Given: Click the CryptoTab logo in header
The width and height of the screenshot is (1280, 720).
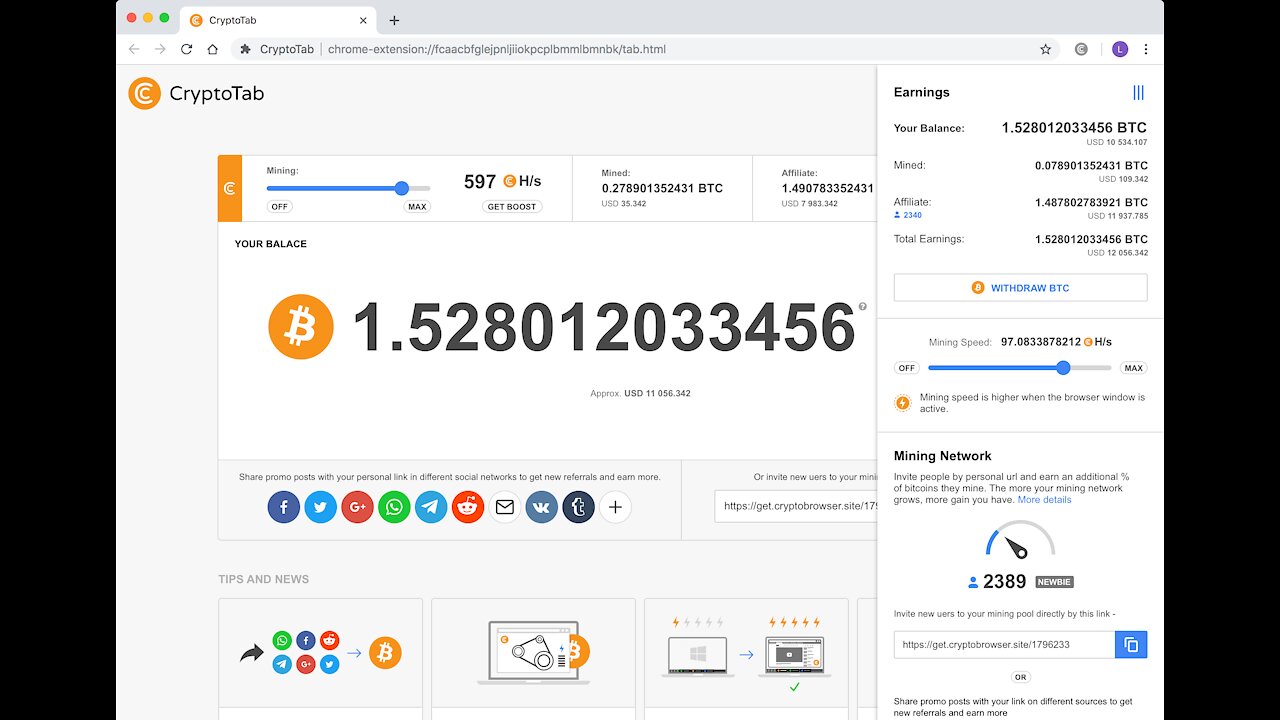Looking at the screenshot, I should point(196,94).
